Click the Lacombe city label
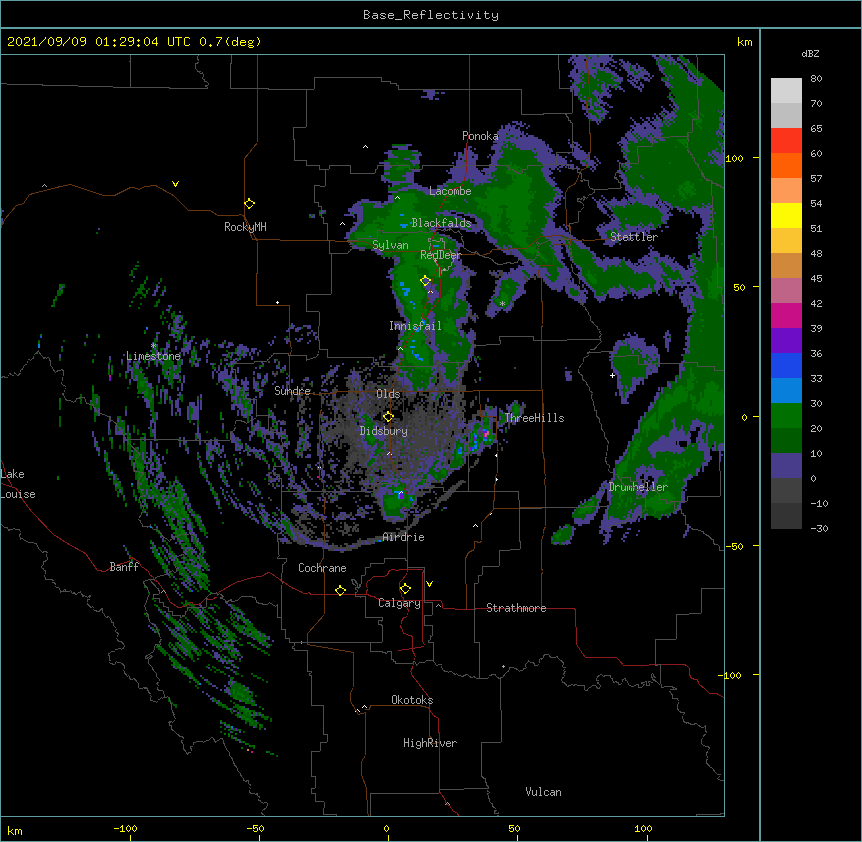 450,191
